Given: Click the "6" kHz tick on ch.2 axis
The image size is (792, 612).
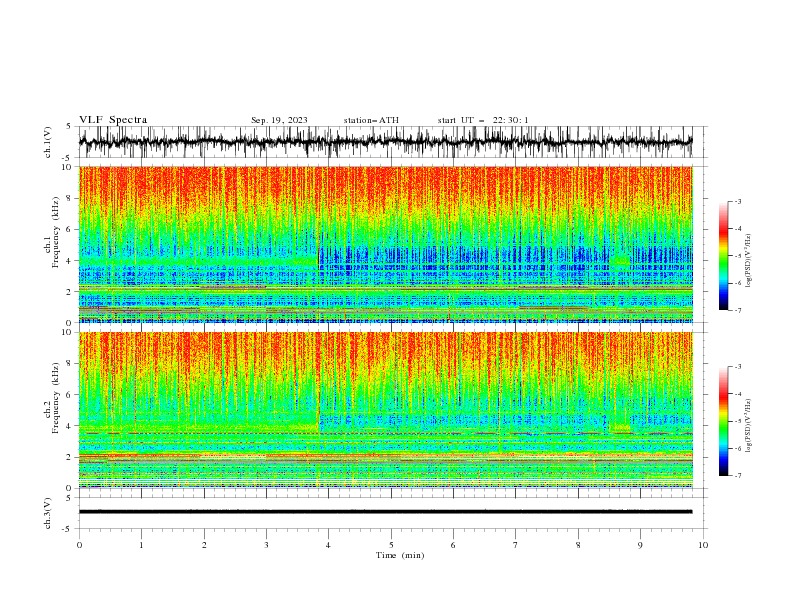Looking at the screenshot, I should coord(70,395).
